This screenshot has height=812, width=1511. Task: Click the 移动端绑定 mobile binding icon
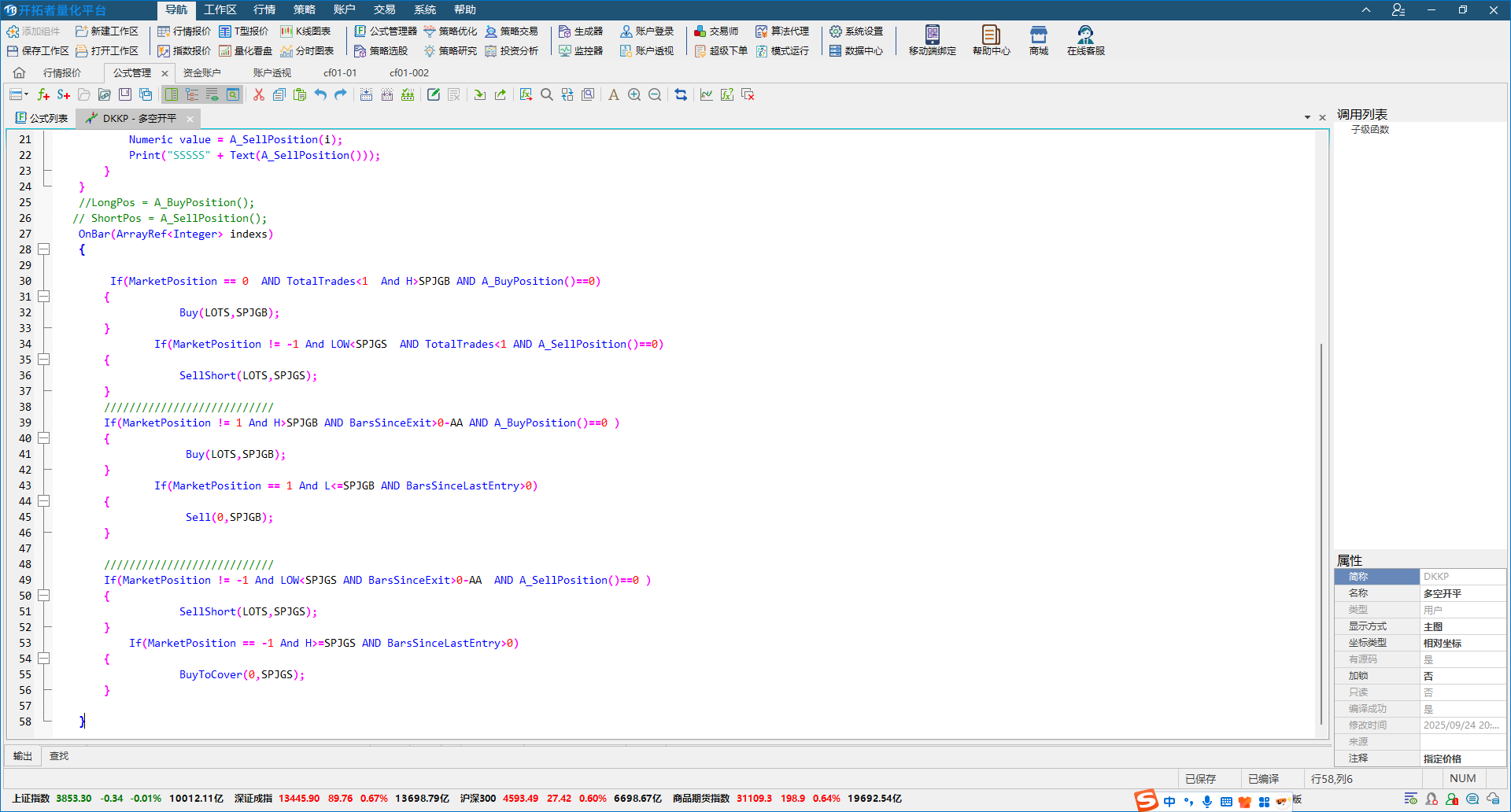pos(932,40)
